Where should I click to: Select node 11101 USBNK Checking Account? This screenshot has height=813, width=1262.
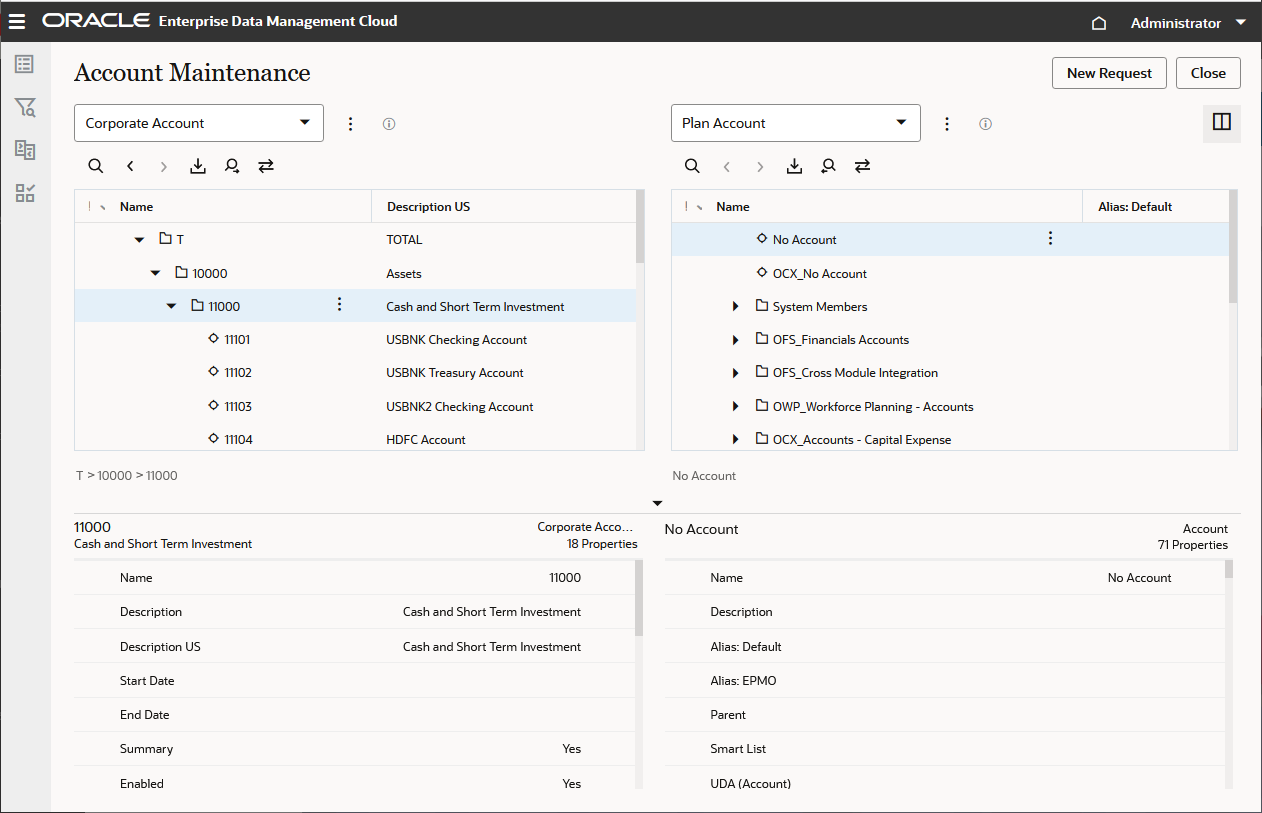tap(355, 339)
